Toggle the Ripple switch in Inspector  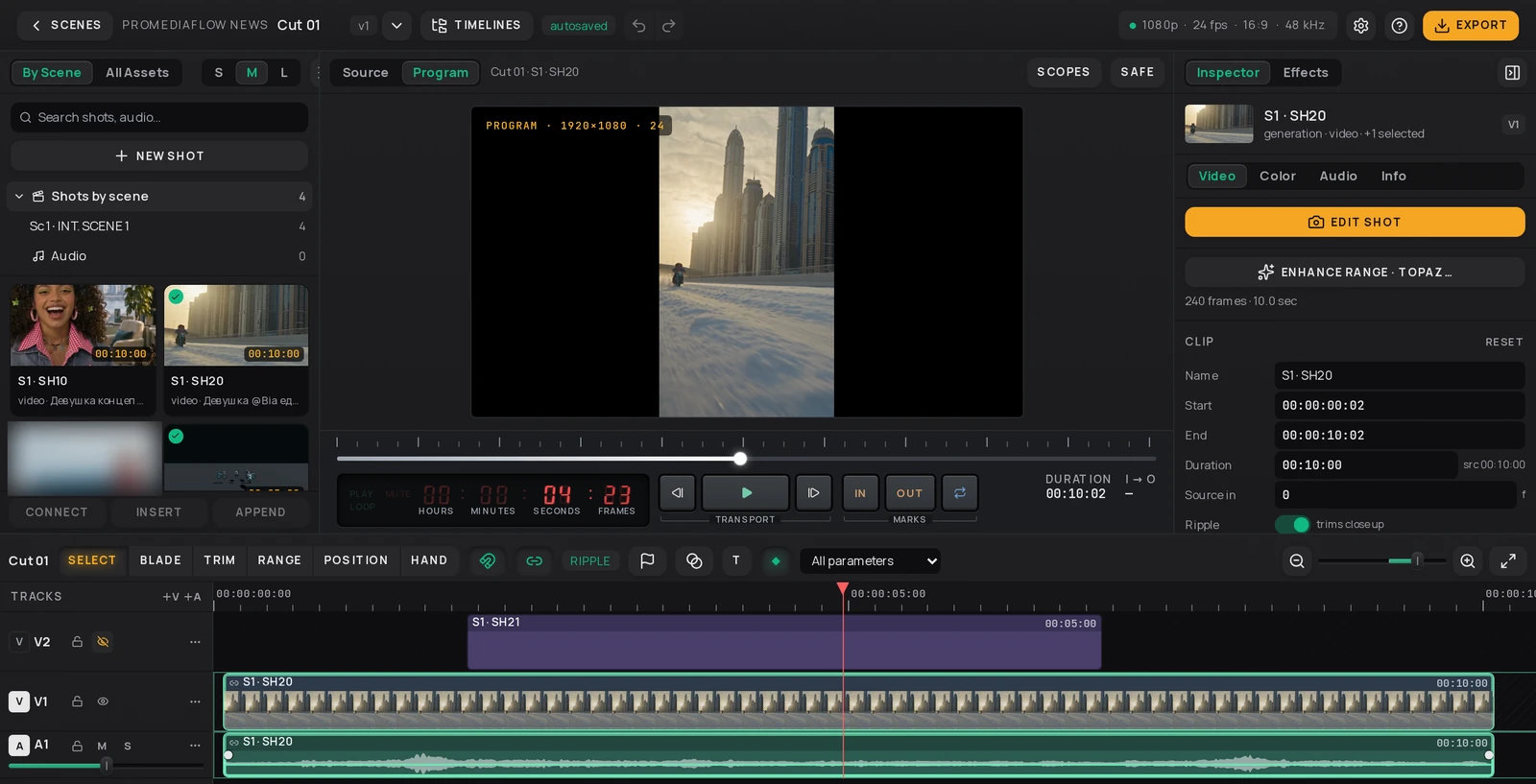(1292, 524)
